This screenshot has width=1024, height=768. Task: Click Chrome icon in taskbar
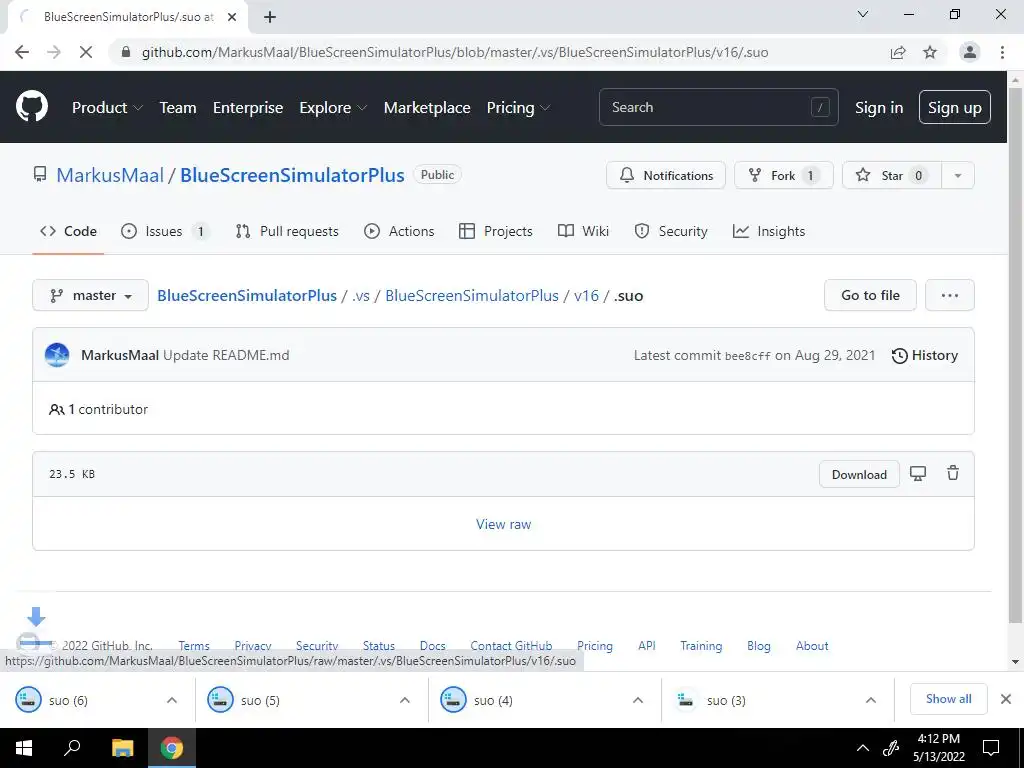pos(172,748)
